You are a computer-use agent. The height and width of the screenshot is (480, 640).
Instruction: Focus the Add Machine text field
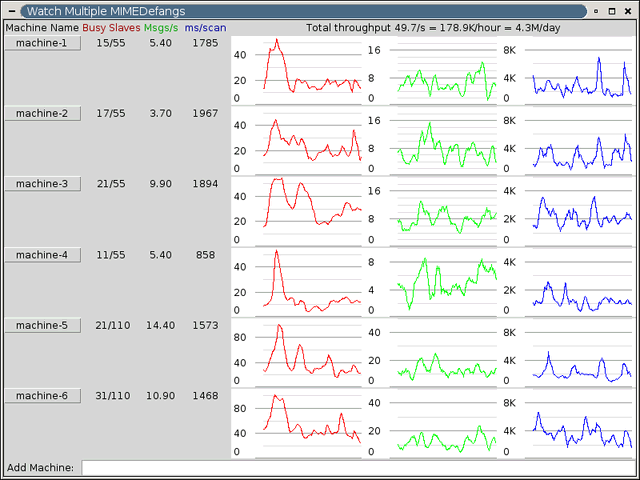coord(357,467)
